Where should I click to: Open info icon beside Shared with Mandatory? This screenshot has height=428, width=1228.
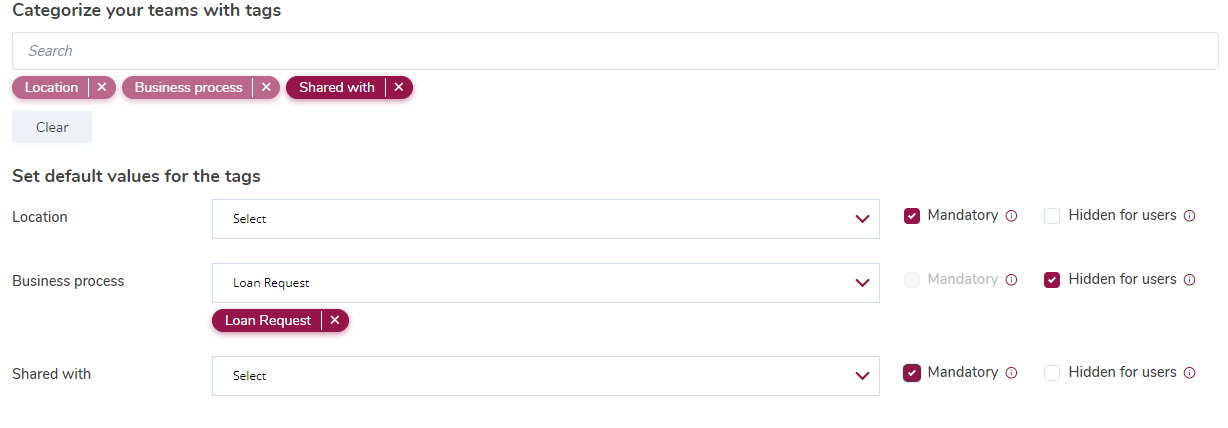[x=1011, y=373]
